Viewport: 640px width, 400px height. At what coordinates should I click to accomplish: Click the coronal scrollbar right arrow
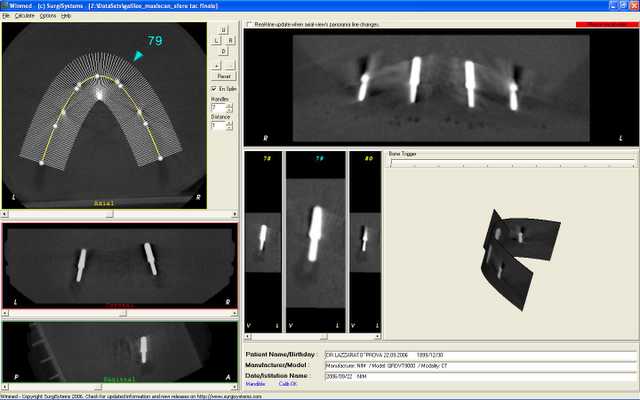(235, 313)
